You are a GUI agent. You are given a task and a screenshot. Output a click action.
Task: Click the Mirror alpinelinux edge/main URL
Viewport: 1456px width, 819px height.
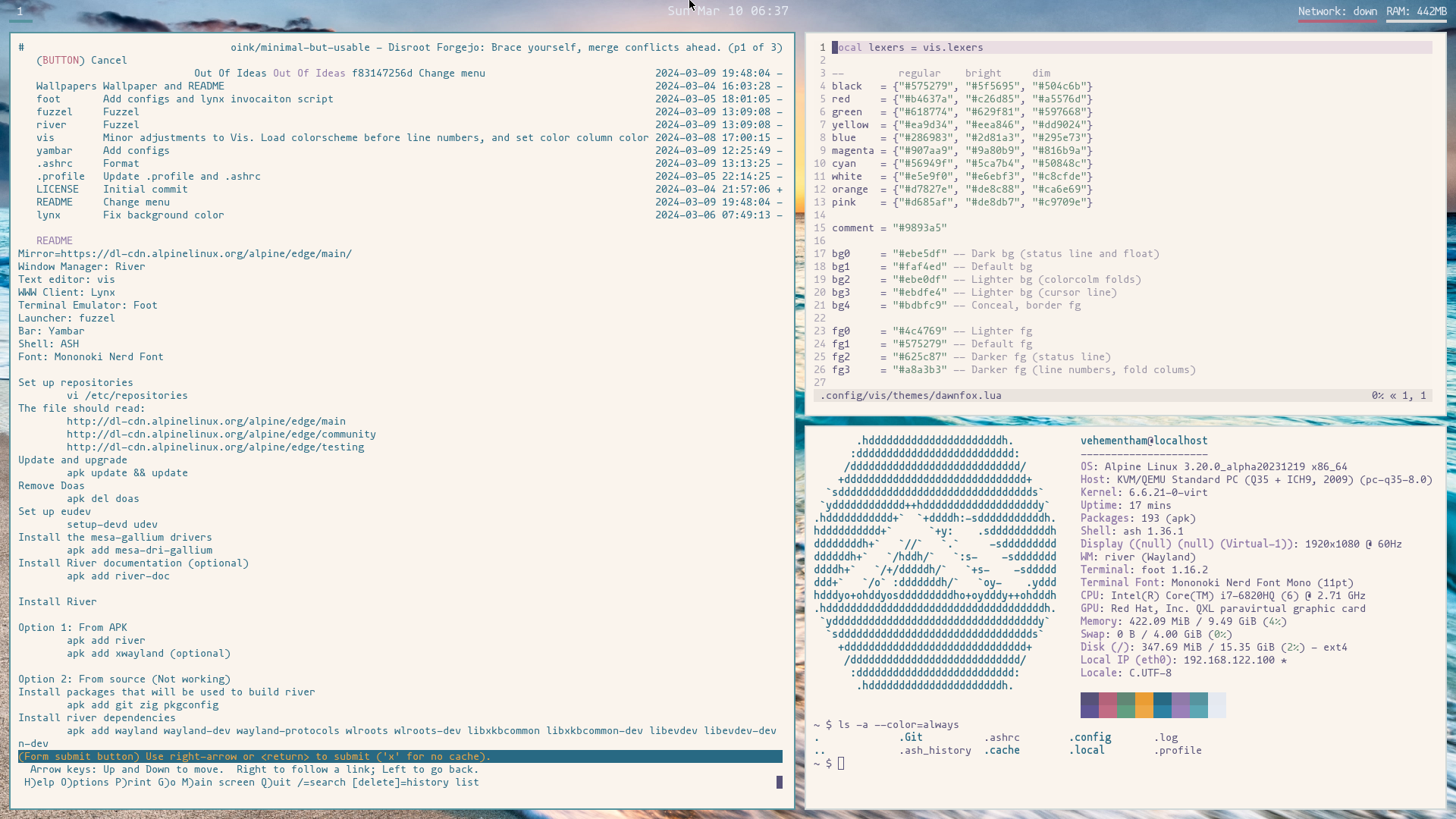click(x=206, y=254)
